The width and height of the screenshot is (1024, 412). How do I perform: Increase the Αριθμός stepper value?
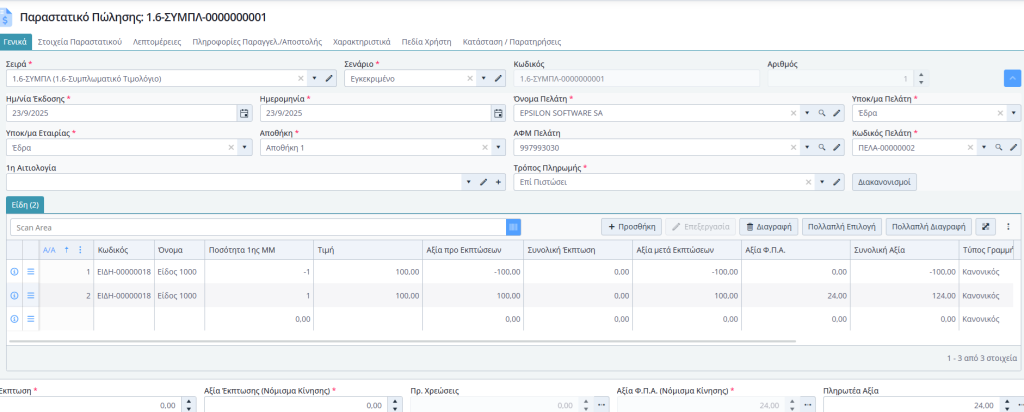920,74
